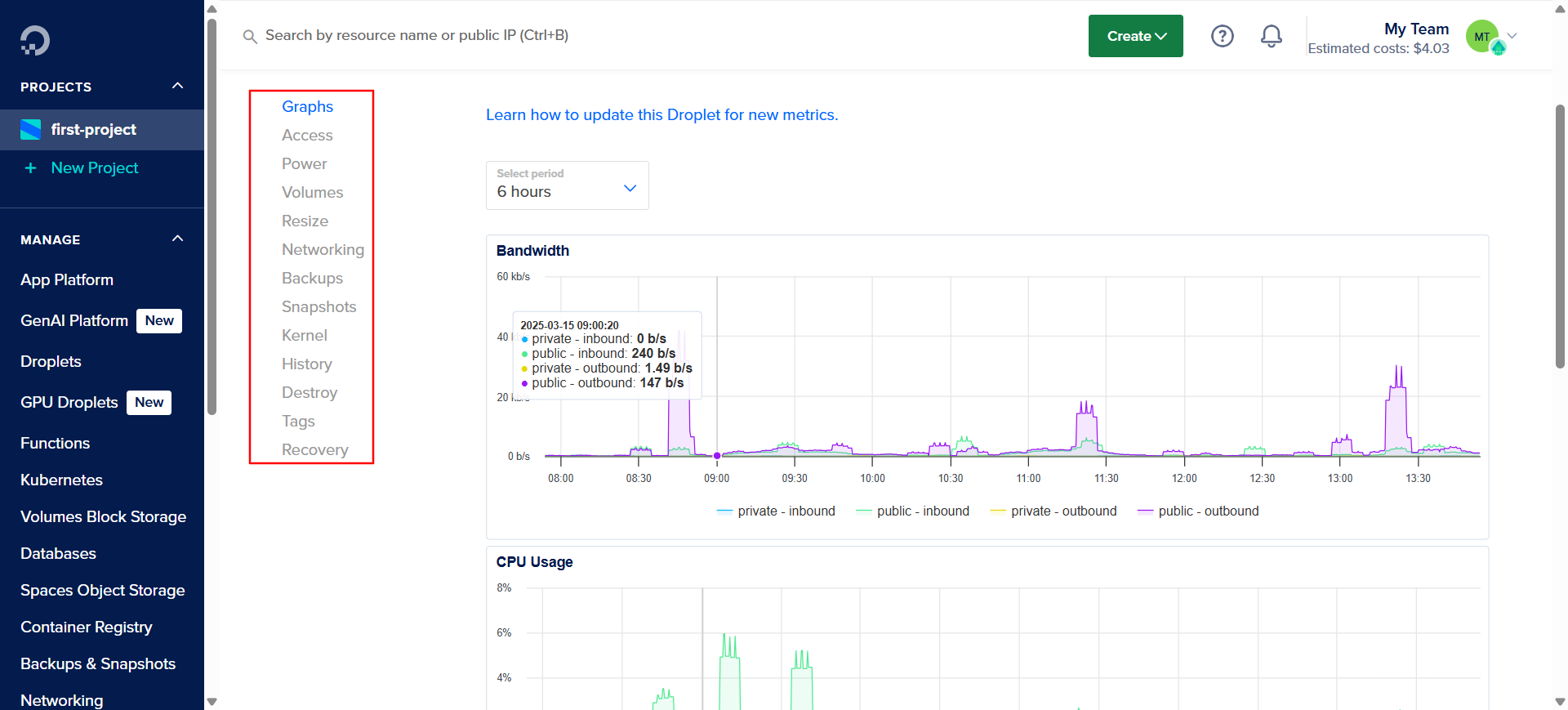Screen dimensions: 1568x710
Task: Click the plus icon beside New Project
Action: pos(30,168)
